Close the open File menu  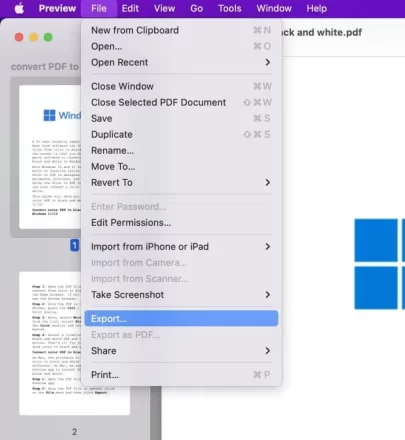click(99, 8)
